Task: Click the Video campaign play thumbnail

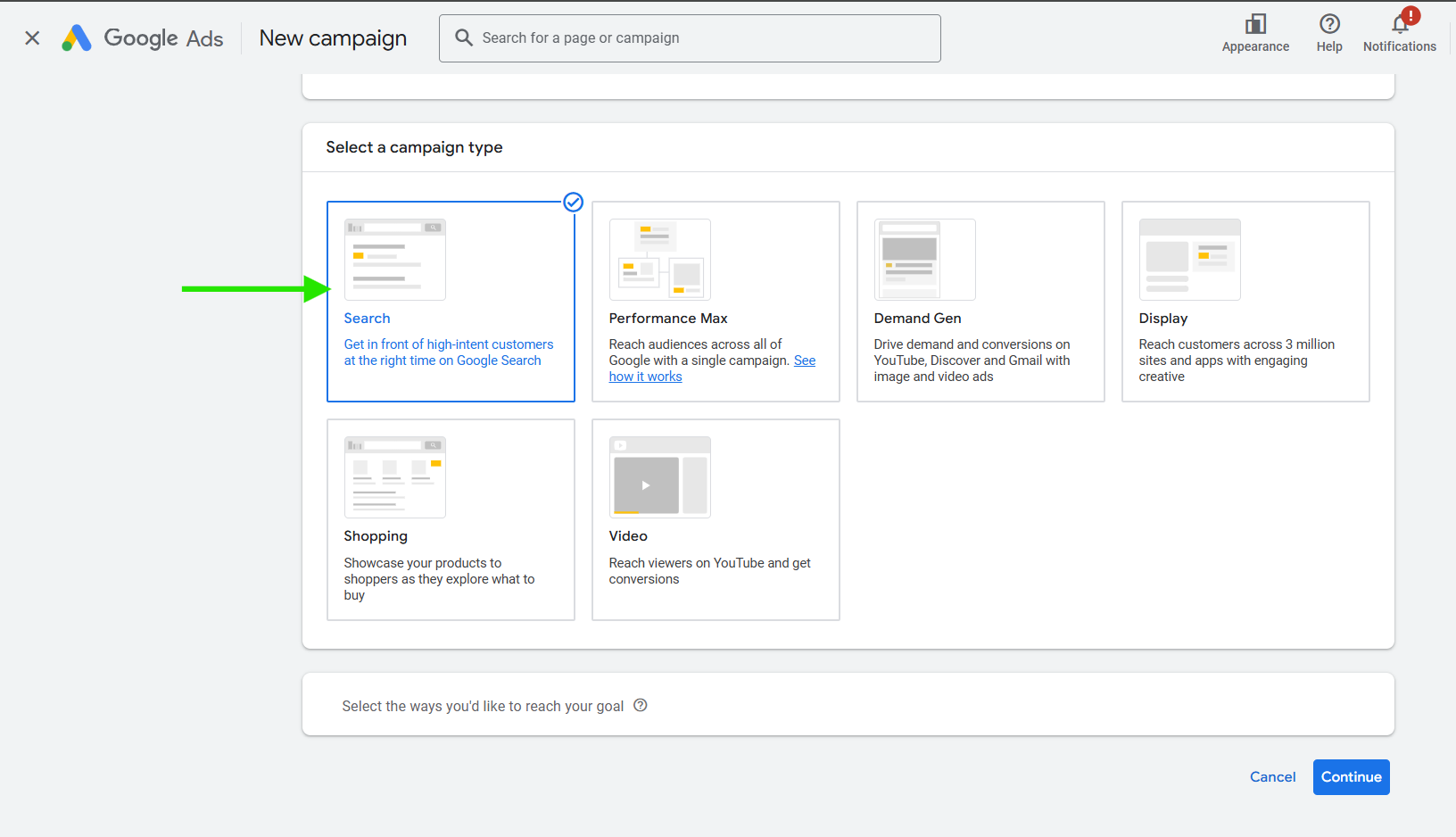Action: coord(659,477)
